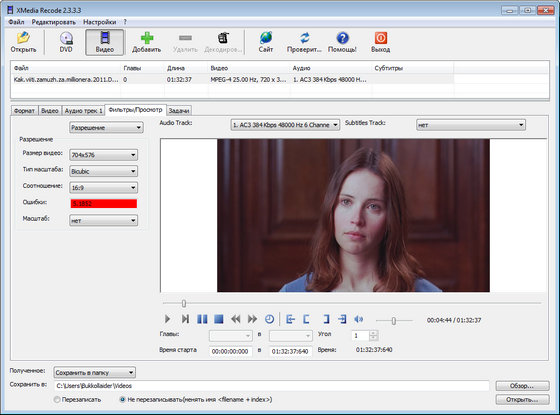Click the red Ошибки value field

(104, 204)
